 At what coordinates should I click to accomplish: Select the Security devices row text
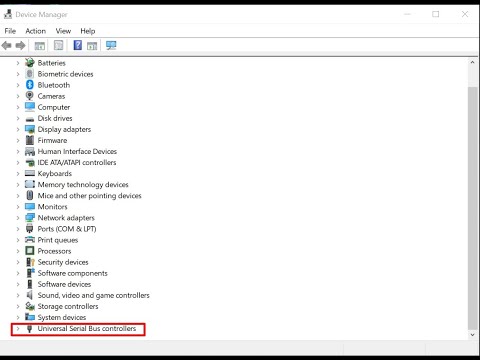(x=63, y=262)
